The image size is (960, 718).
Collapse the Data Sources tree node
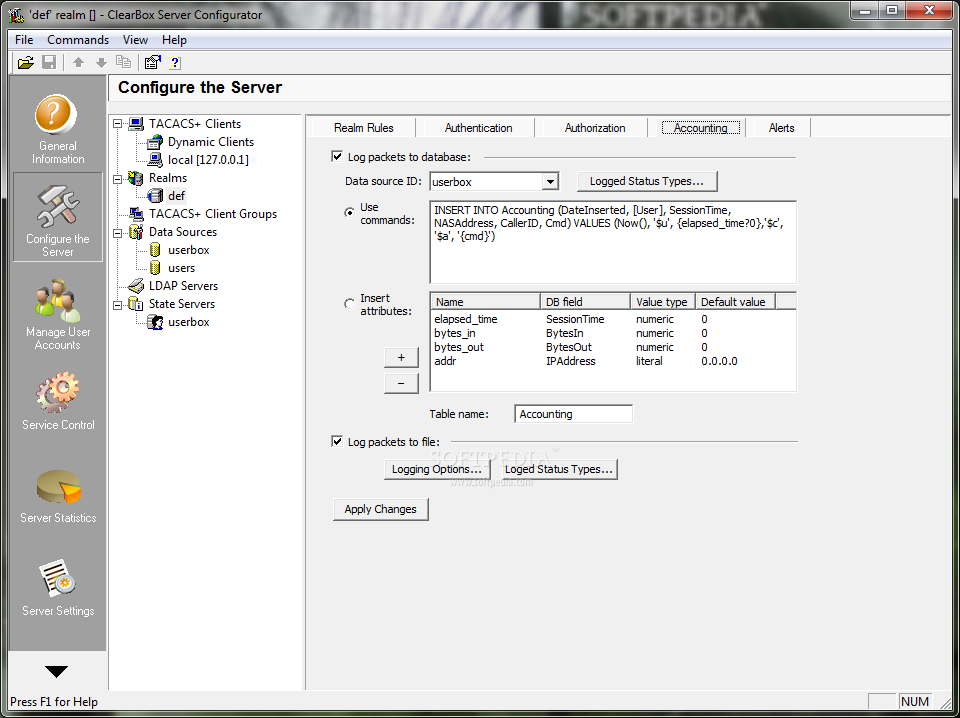point(118,232)
